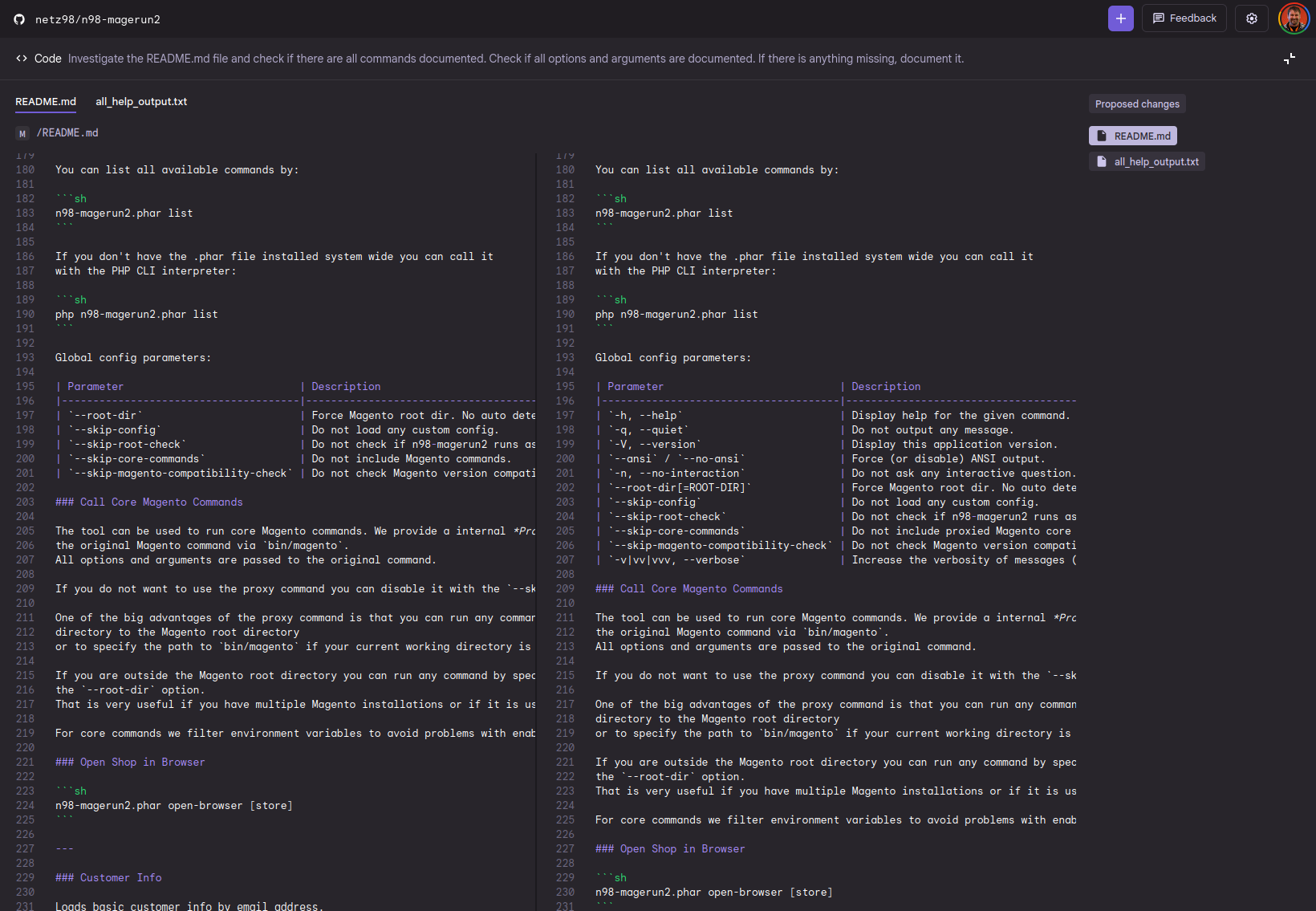Viewport: 1316px width, 911px height.
Task: Click '### Open Shop in Browser' heading in left pane
Action: [130, 763]
